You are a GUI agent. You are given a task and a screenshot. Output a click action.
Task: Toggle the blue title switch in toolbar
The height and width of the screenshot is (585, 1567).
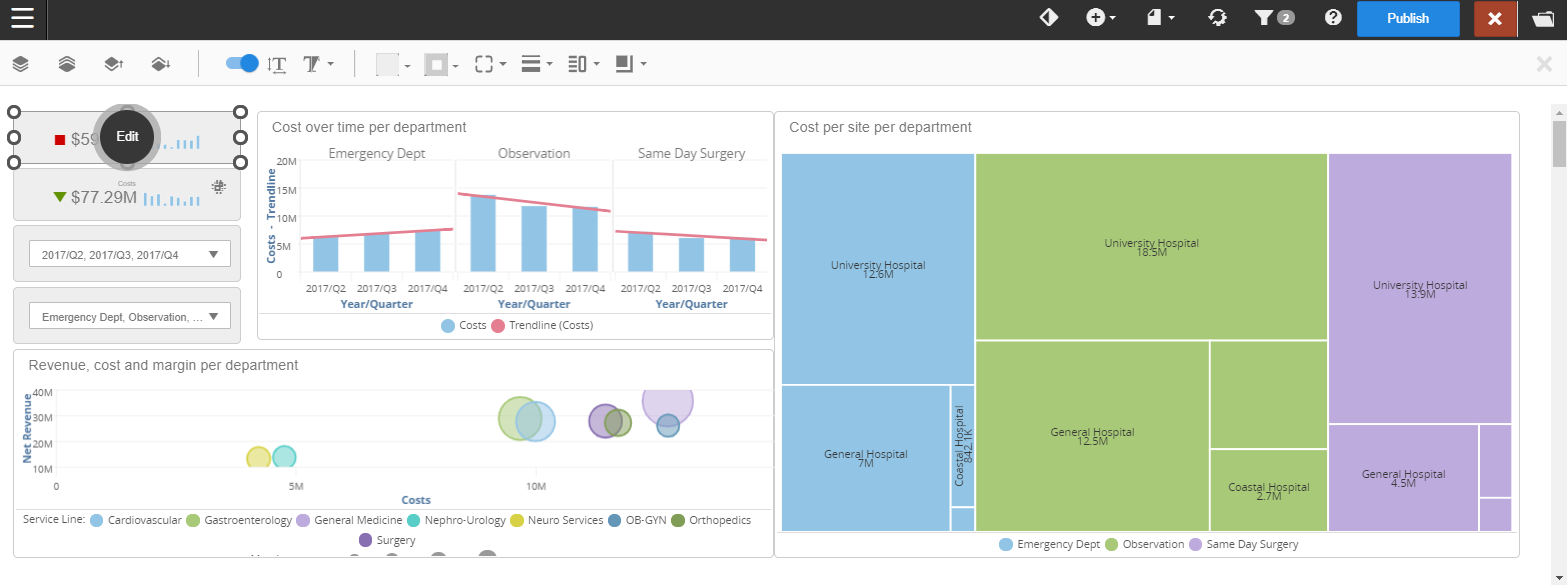[241, 64]
